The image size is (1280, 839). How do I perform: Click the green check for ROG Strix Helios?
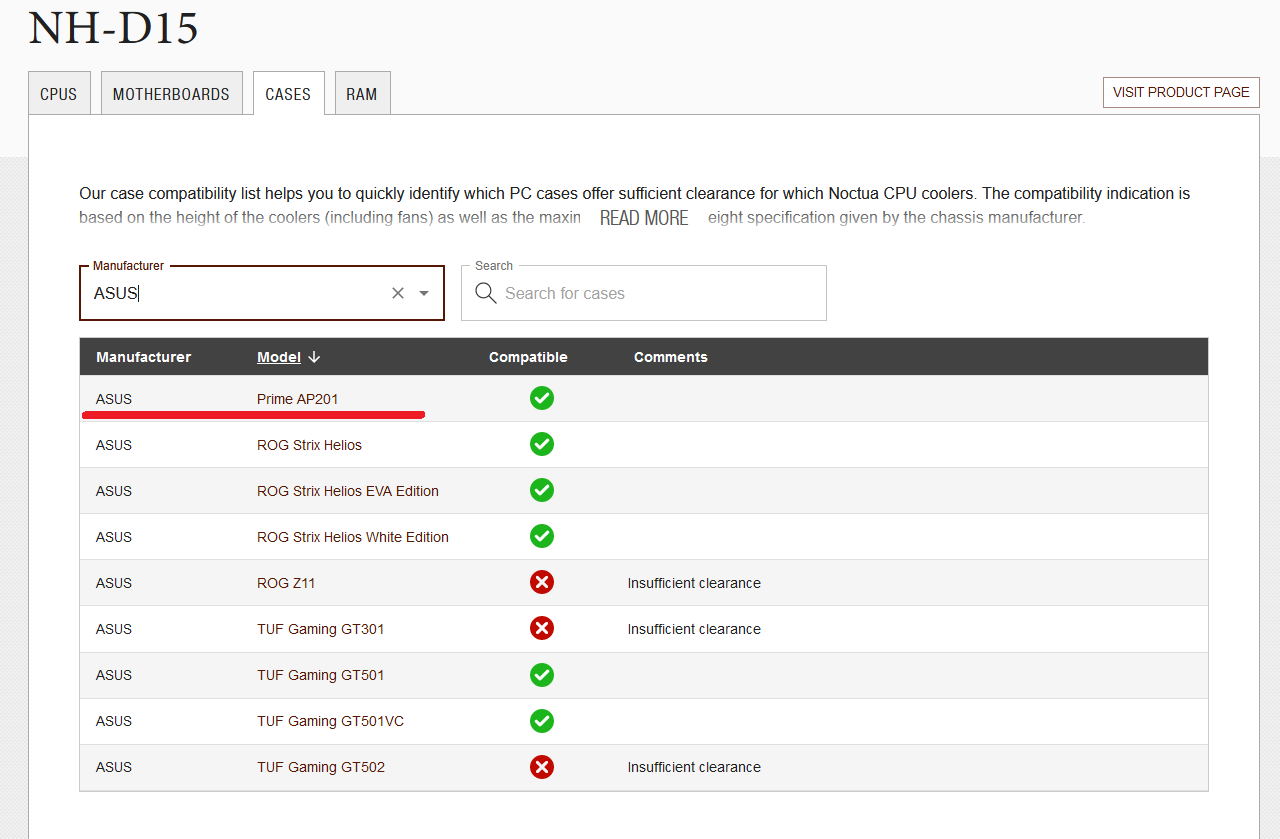[x=542, y=444]
